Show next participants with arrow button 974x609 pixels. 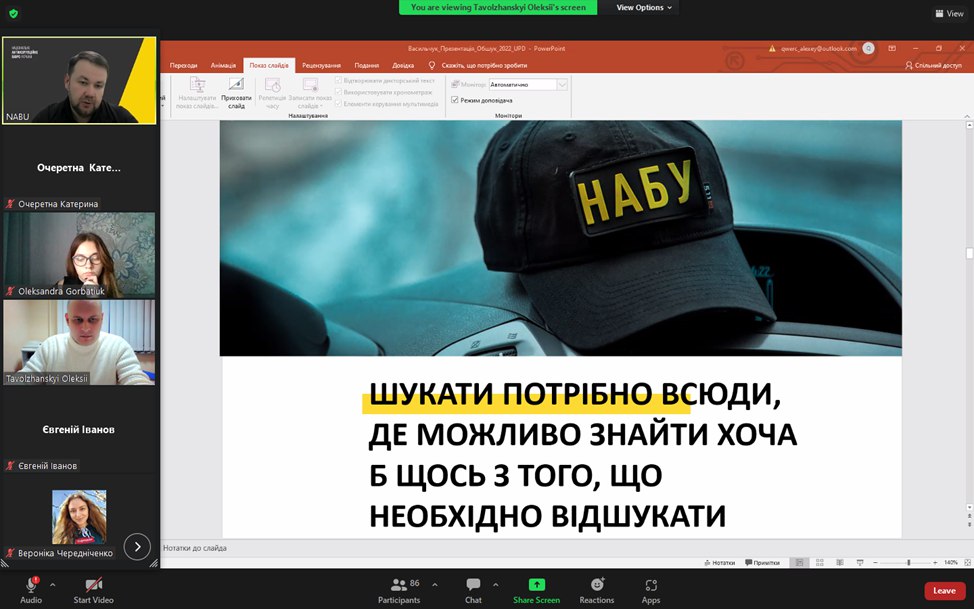(x=137, y=546)
